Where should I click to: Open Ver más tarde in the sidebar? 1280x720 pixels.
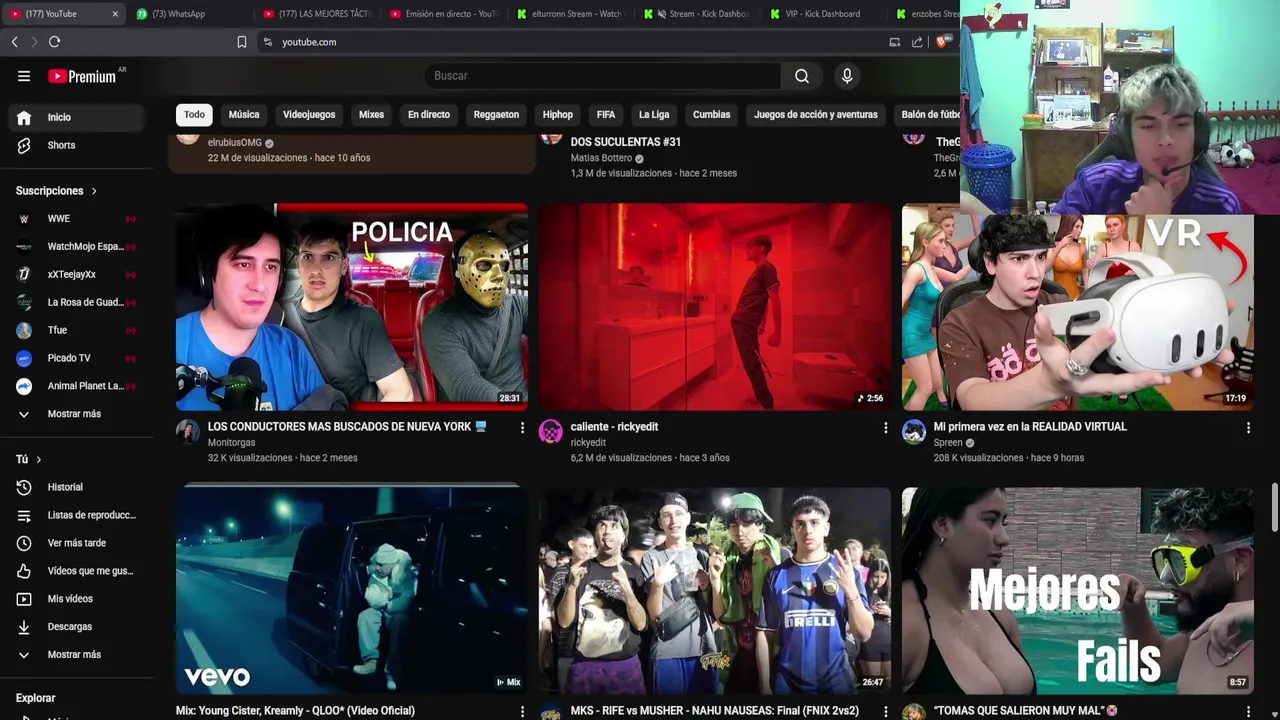coord(76,543)
